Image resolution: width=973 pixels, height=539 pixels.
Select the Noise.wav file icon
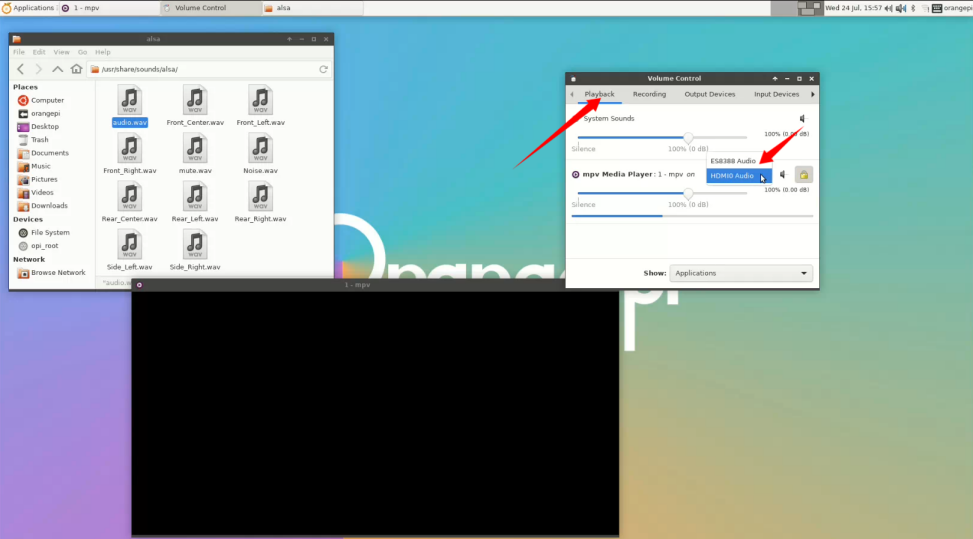coord(260,149)
